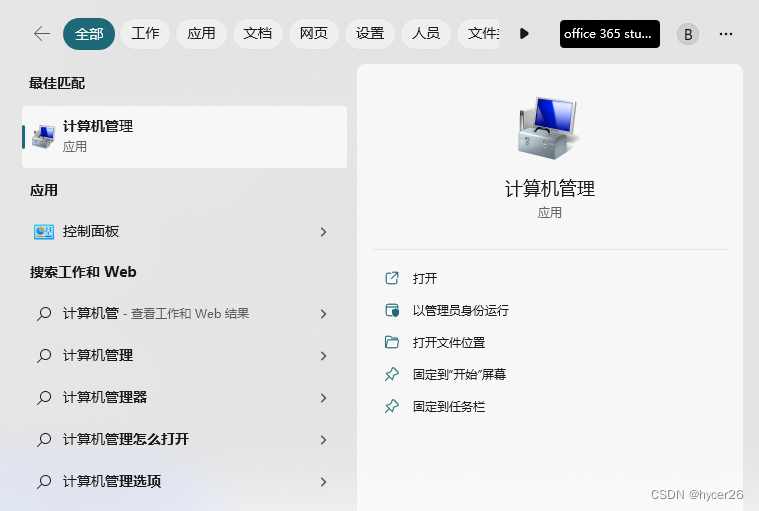Go back with the left arrow icon
The width and height of the screenshot is (759, 511).
pyautogui.click(x=42, y=34)
